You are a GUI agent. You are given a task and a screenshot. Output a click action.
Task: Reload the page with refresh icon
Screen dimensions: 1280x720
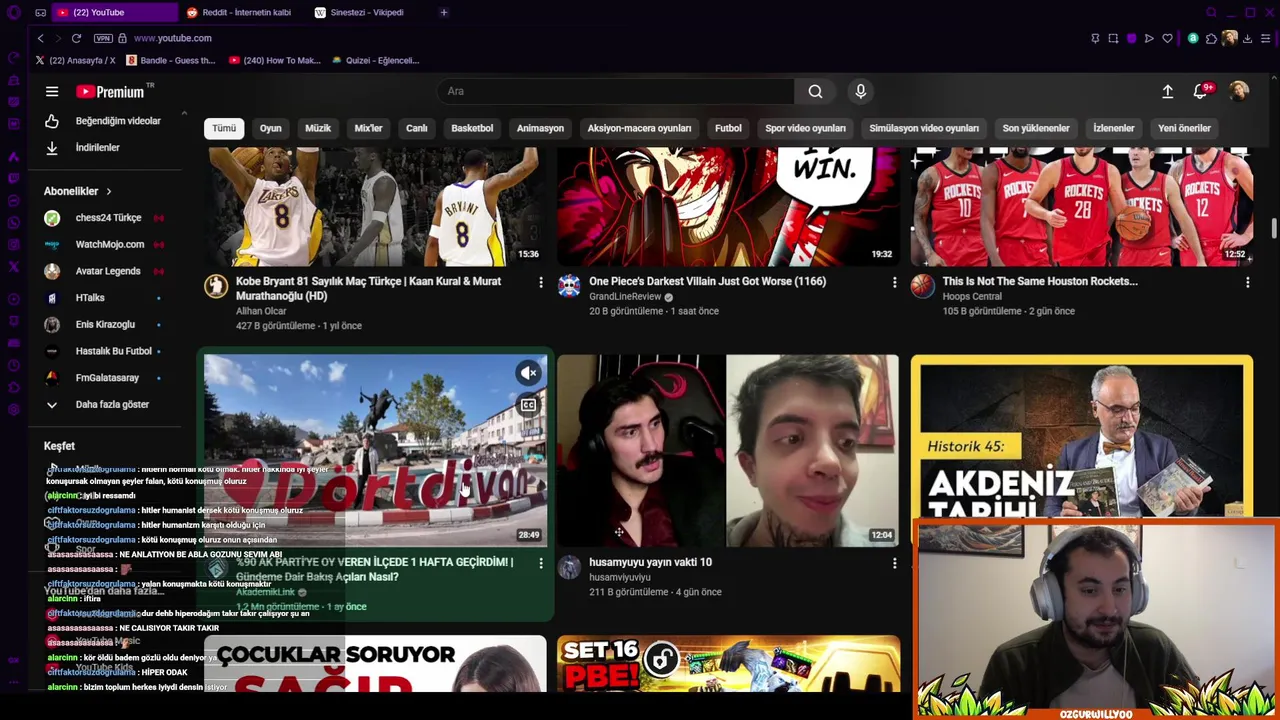pos(76,38)
